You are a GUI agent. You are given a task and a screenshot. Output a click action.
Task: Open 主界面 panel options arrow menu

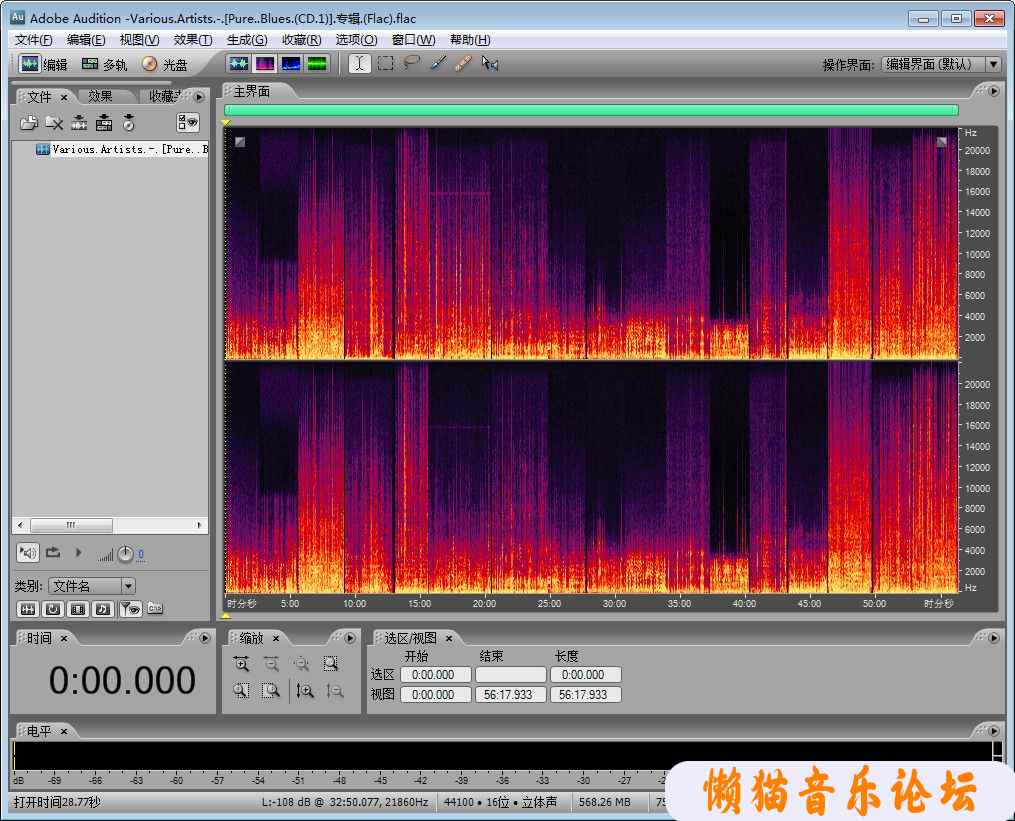[994, 91]
